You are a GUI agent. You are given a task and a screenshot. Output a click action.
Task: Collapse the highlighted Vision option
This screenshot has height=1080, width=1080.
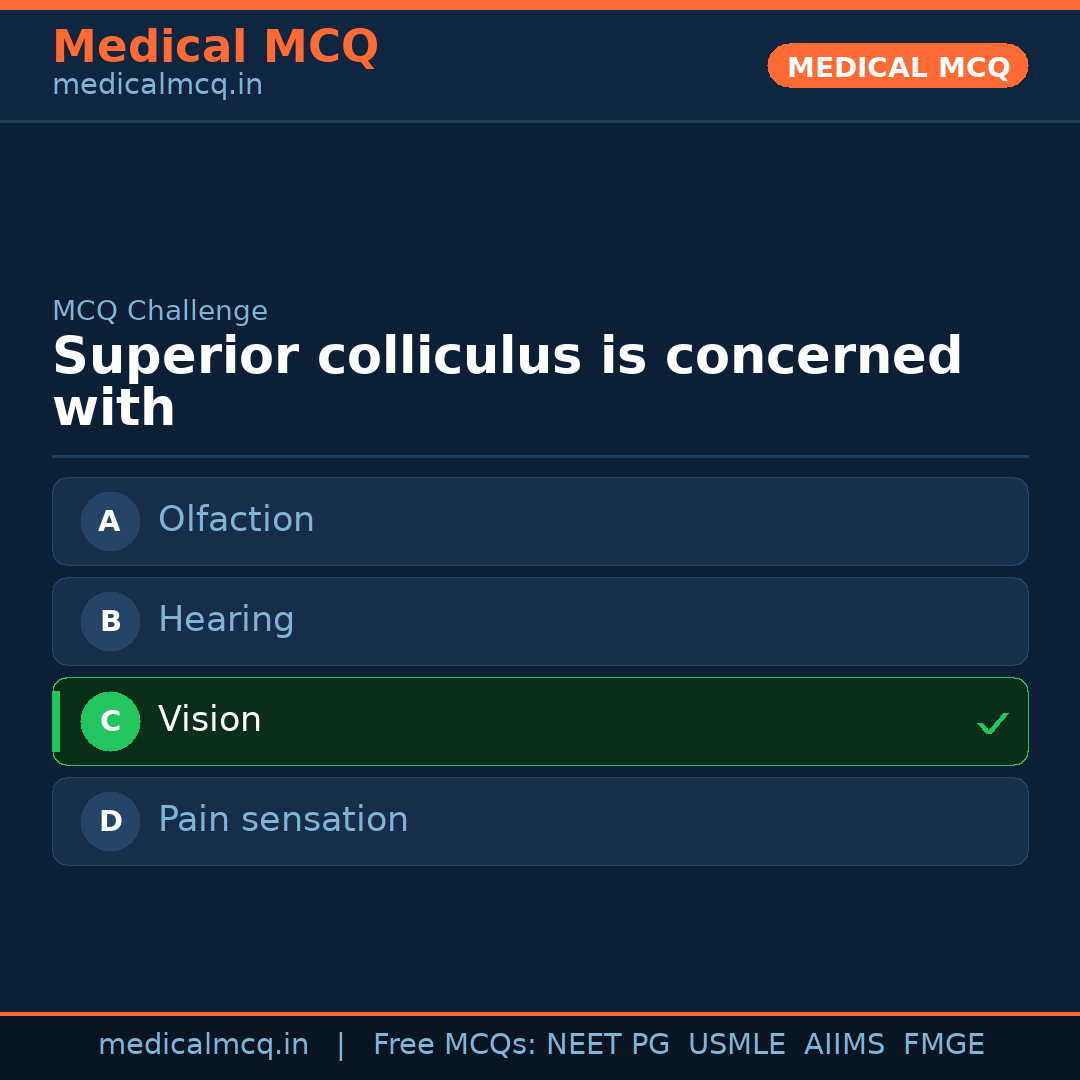540,721
